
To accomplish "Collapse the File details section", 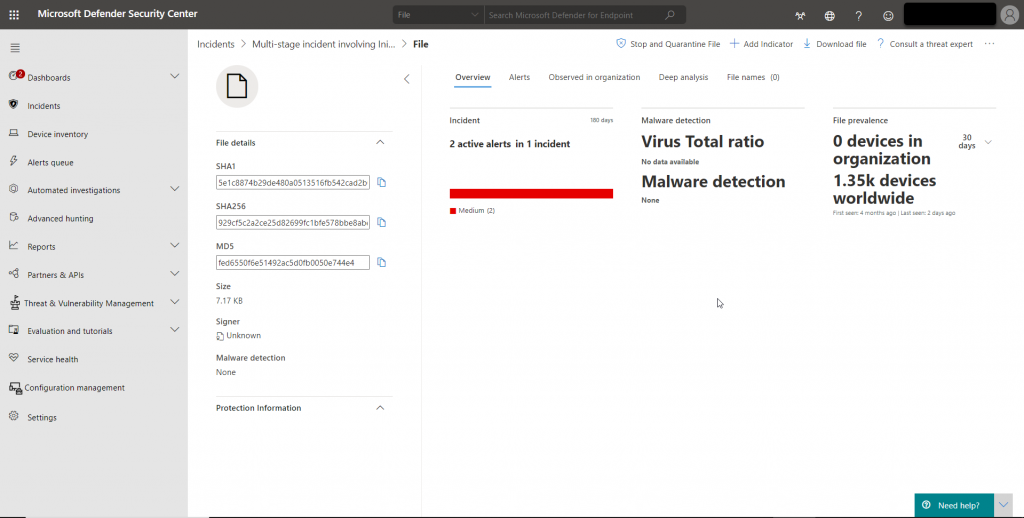I will [380, 142].
